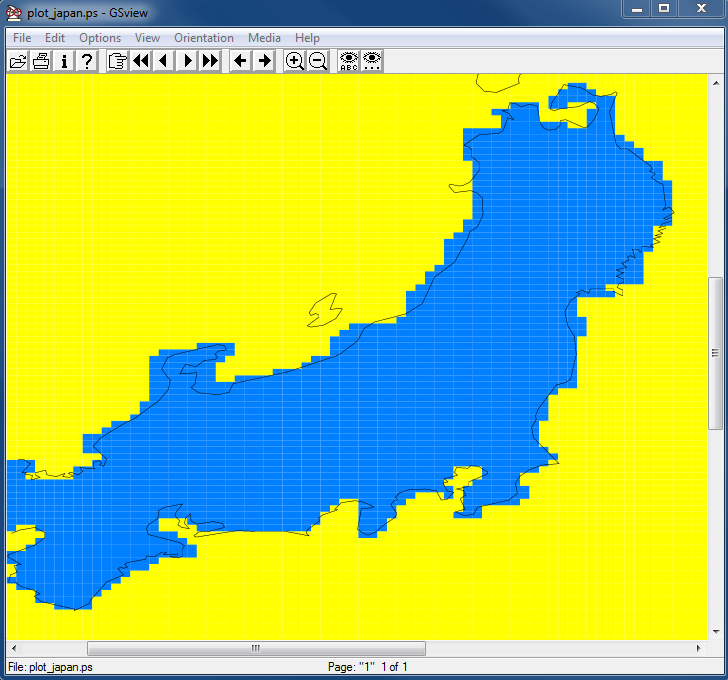Click the horizontal scrollbar right arrow

(x=699, y=648)
